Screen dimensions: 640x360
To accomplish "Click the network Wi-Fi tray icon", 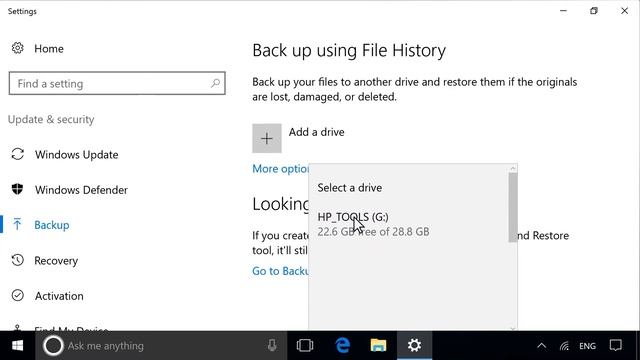I will click(564, 346).
